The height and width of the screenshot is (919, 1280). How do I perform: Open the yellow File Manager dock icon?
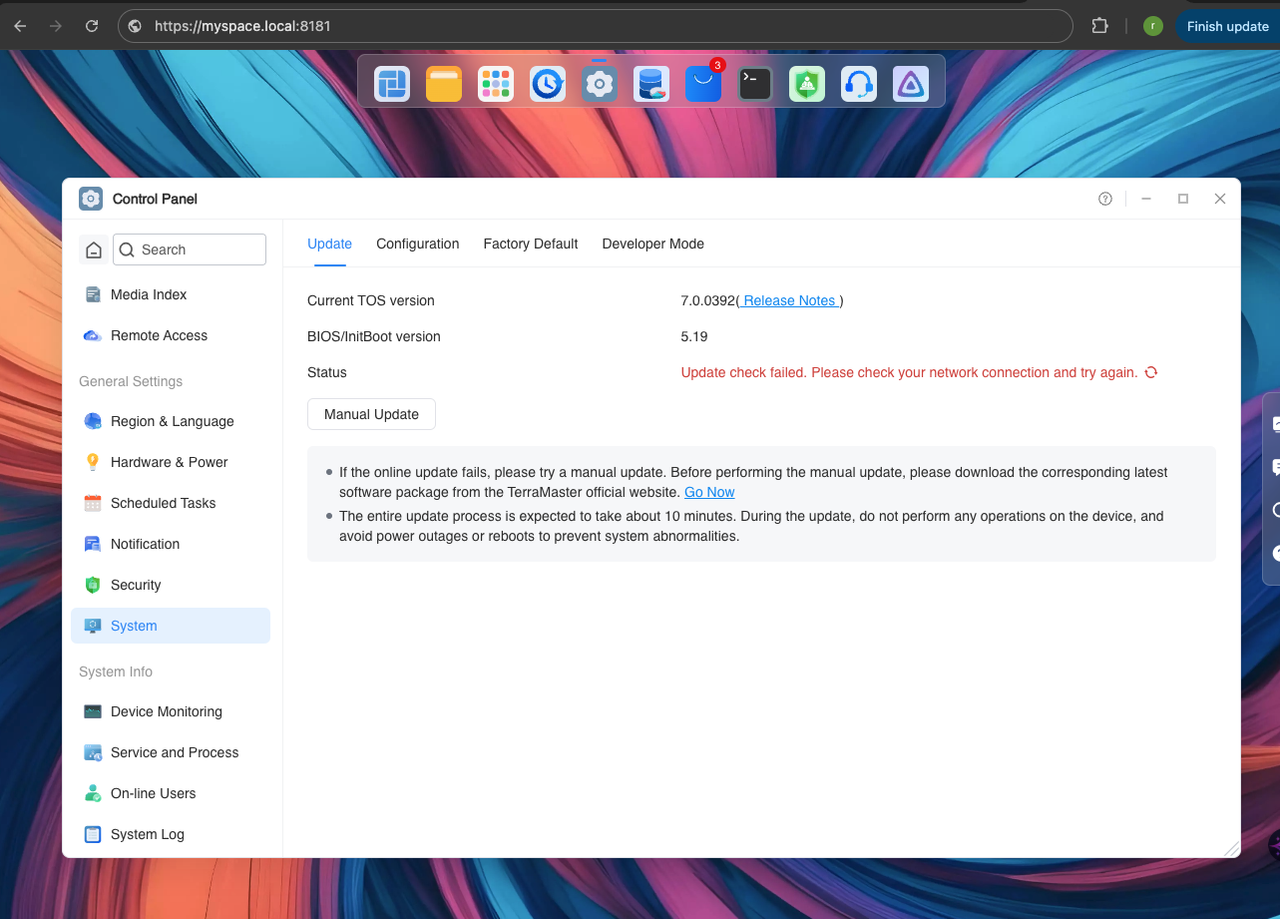(444, 84)
